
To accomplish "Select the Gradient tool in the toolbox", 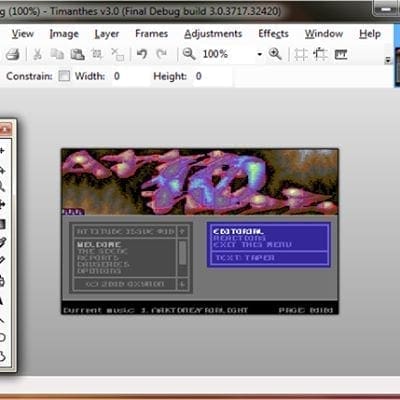I will tap(2, 224).
